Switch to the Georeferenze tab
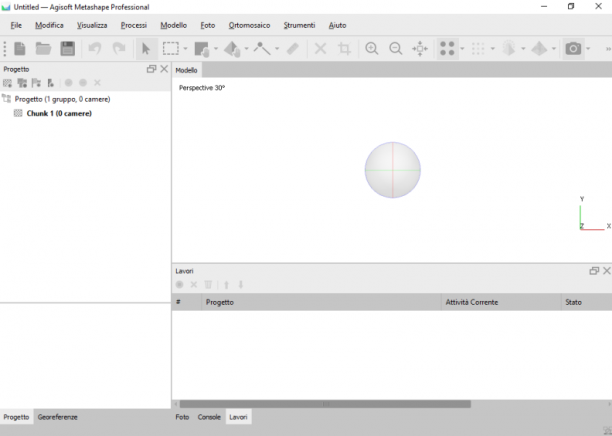 (x=58, y=417)
